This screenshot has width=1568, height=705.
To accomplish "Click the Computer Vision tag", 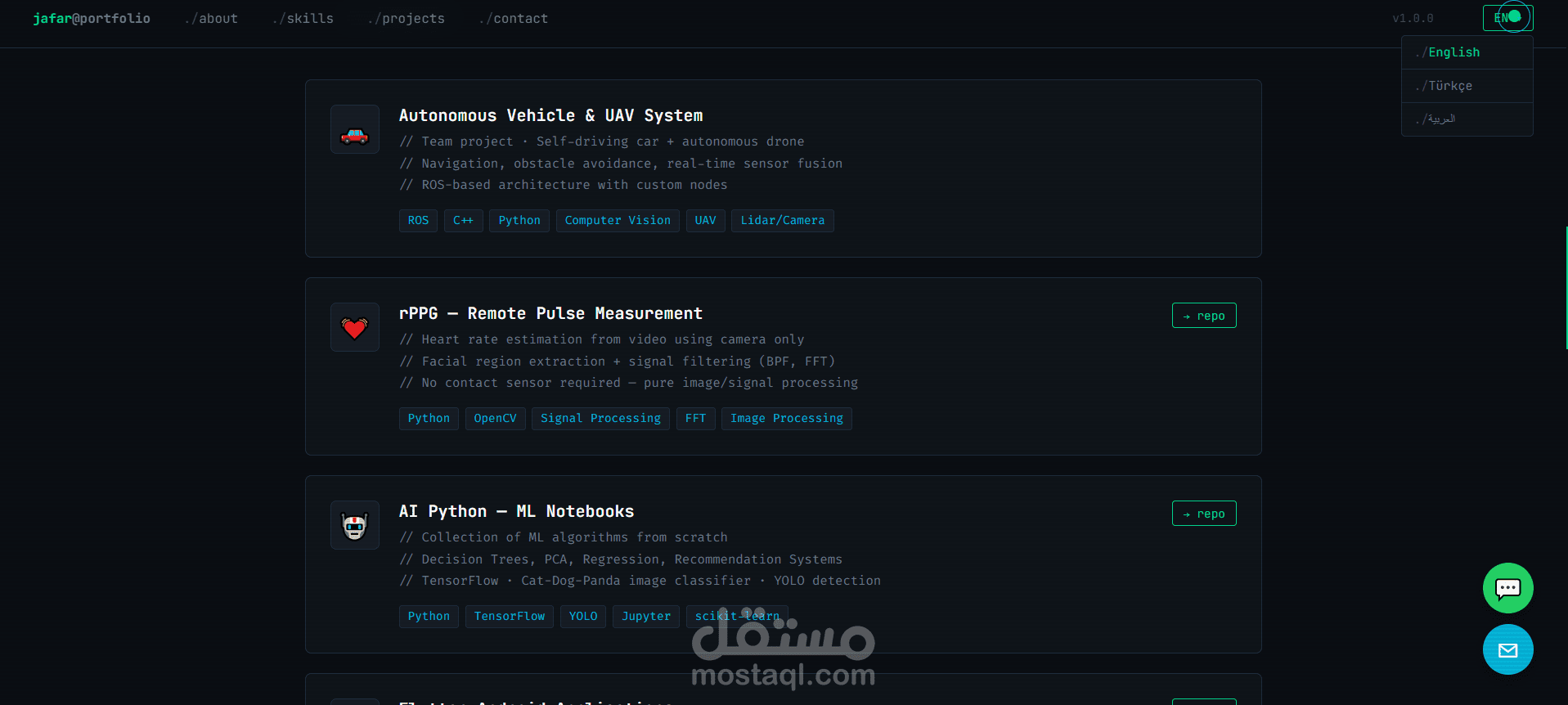I will [x=618, y=221].
